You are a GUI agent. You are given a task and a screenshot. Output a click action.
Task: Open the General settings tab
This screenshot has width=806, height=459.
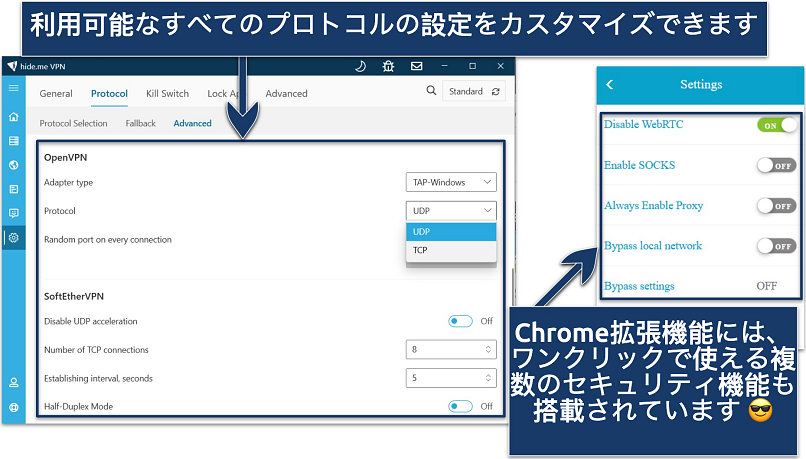click(56, 94)
